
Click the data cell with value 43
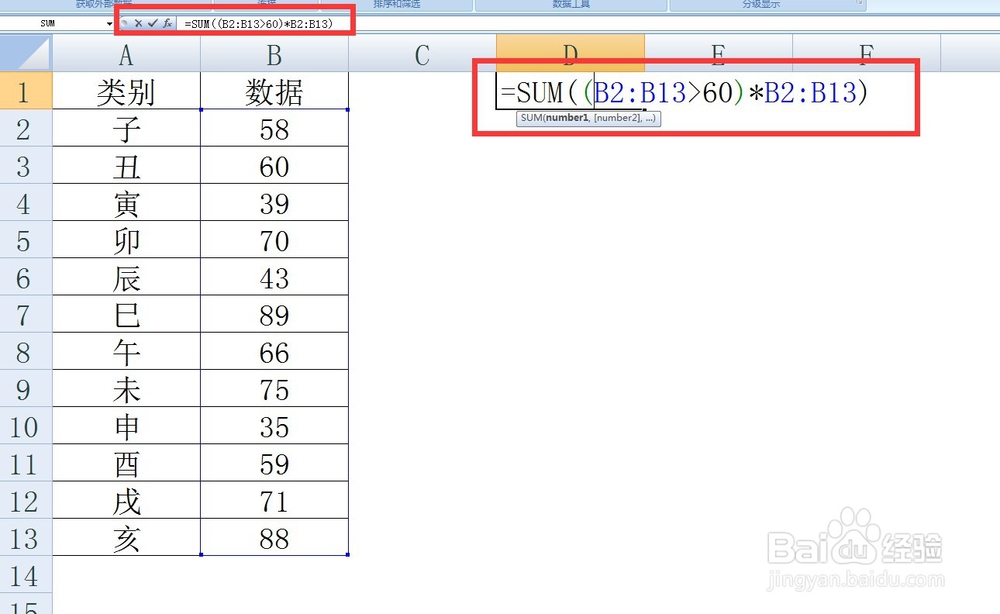[274, 277]
